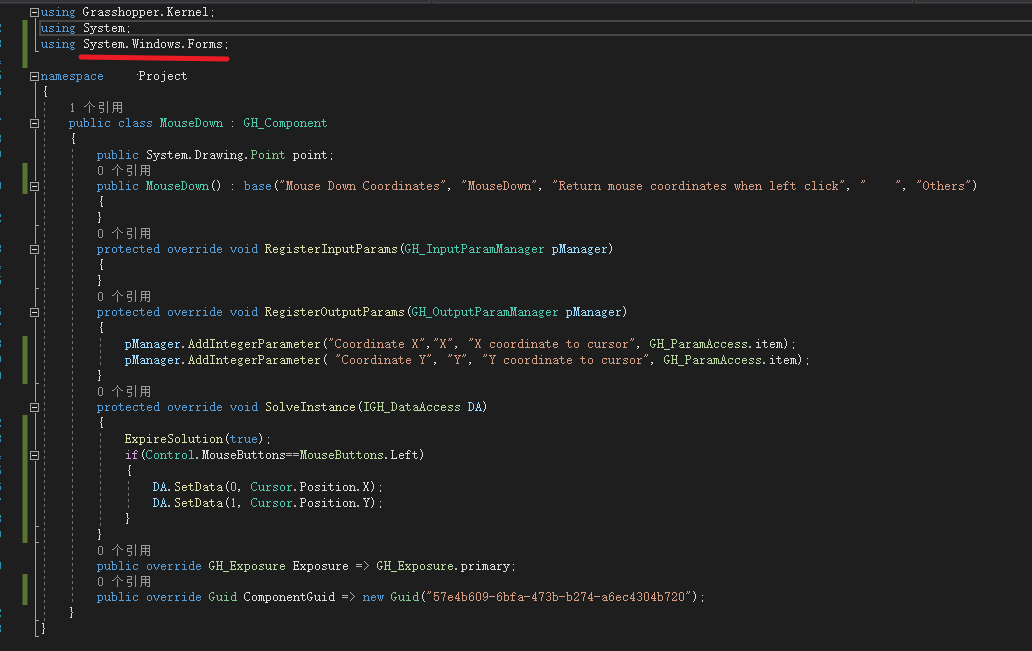Image resolution: width=1032 pixels, height=651 pixels.
Task: Click the "Coordinate Y" string
Action: (383, 360)
